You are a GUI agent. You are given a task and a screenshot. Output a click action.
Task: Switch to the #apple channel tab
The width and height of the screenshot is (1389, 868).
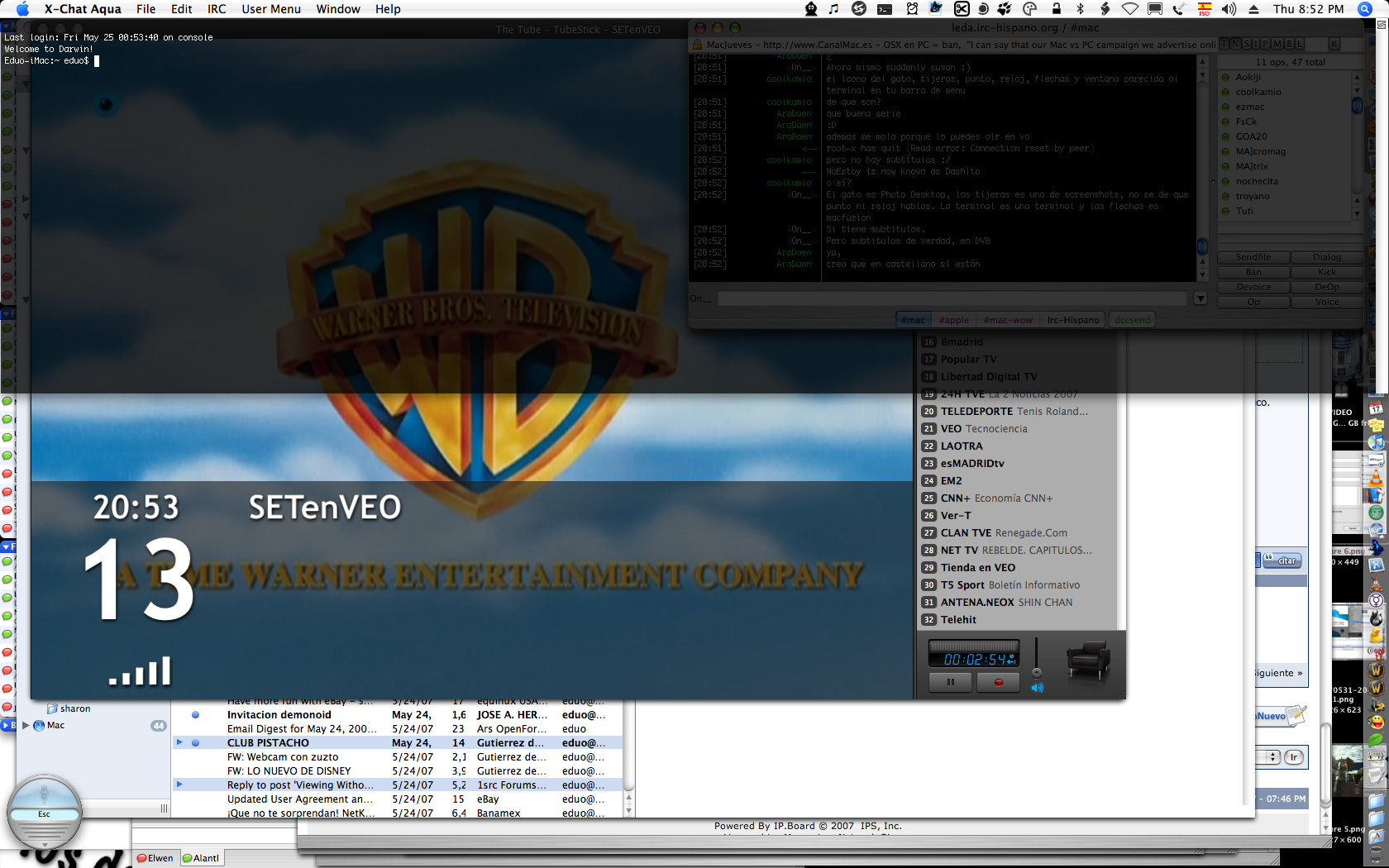tap(954, 320)
